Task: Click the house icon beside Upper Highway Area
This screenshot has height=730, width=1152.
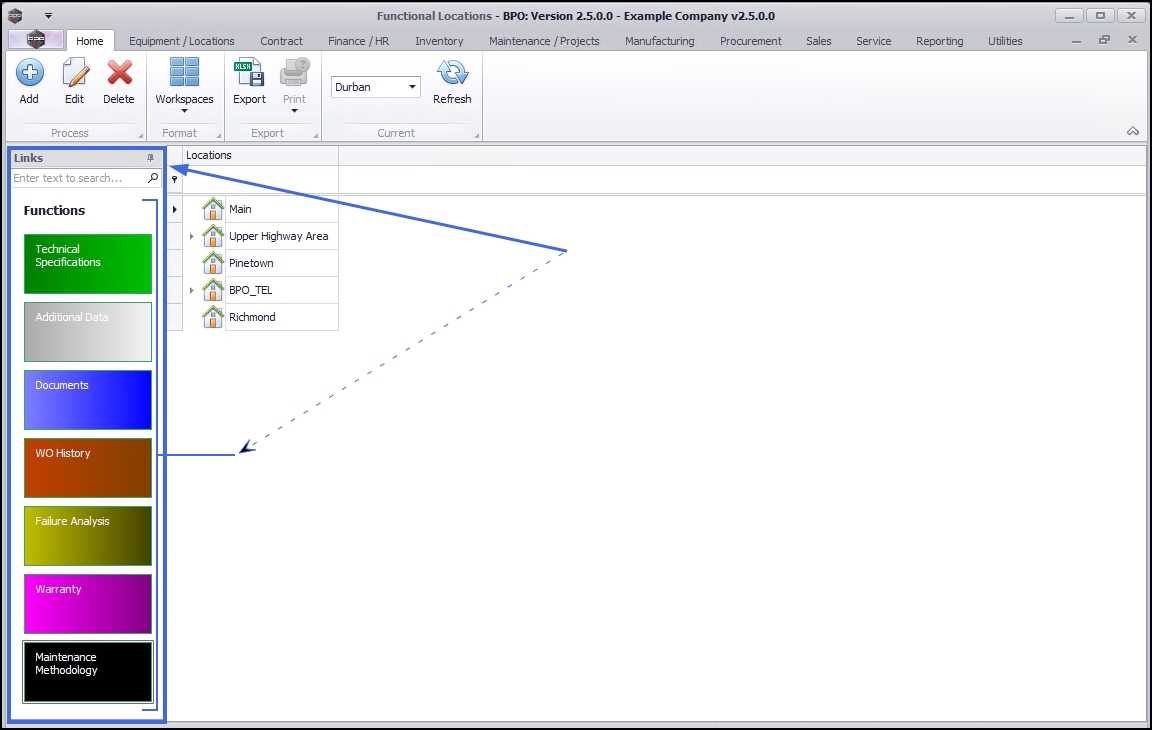Action: 213,236
